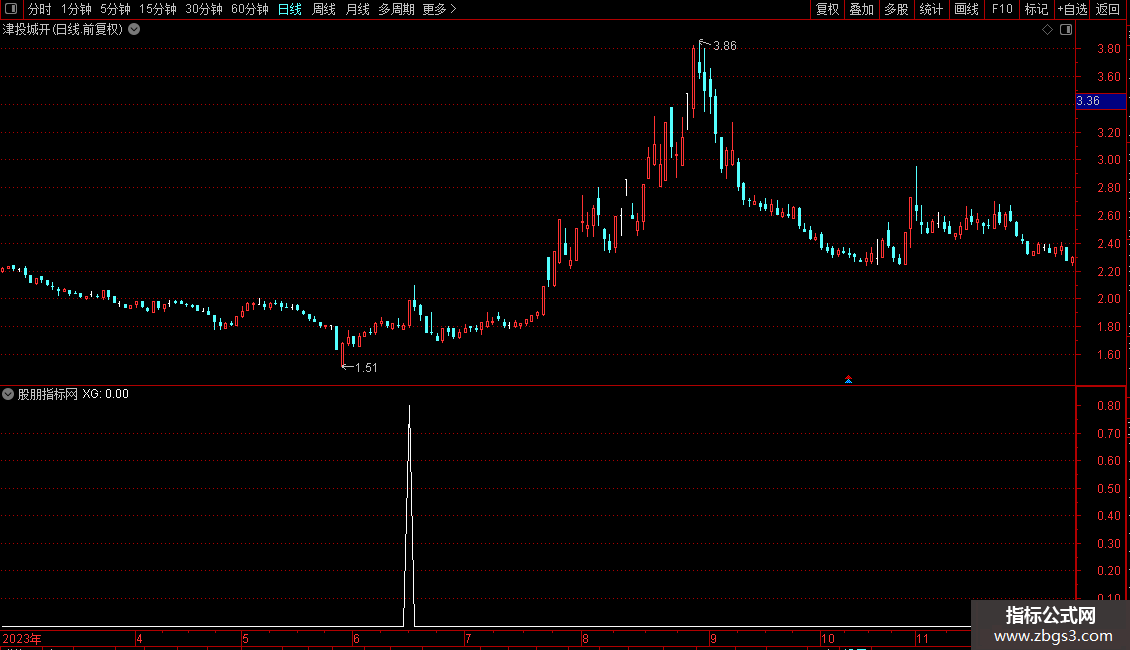Image resolution: width=1130 pixels, height=650 pixels.
Task: Click the current price tag 3.36
Action: pyautogui.click(x=1100, y=101)
